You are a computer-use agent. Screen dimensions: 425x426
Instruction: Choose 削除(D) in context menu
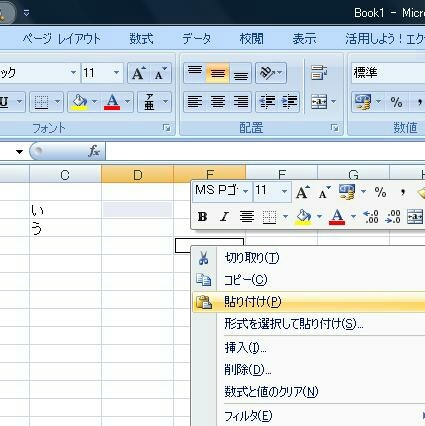point(309,370)
